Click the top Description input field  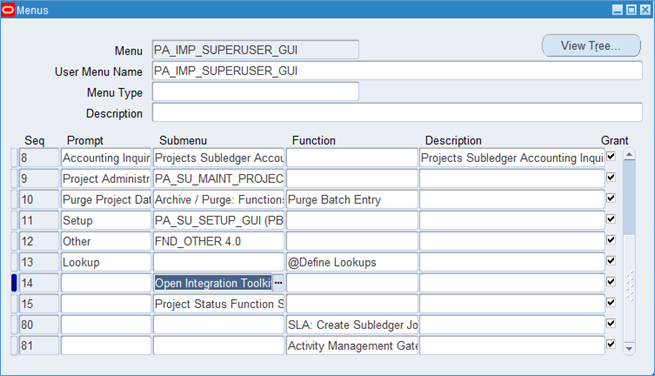(x=397, y=112)
